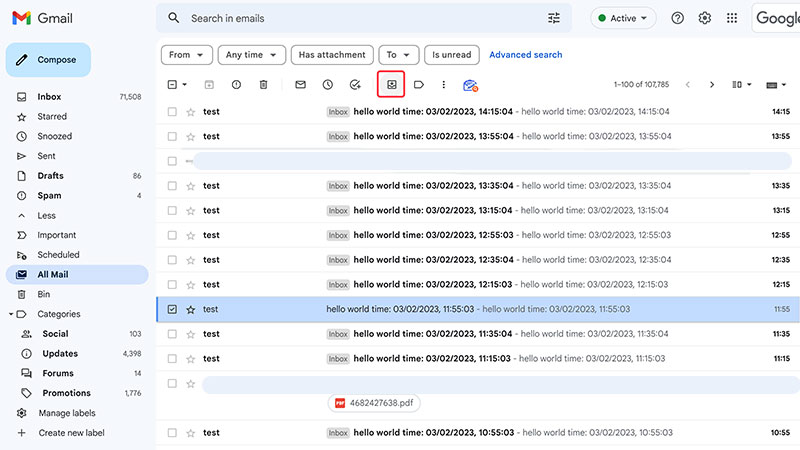
Task: Open the Any time filter dropdown
Action: point(251,55)
